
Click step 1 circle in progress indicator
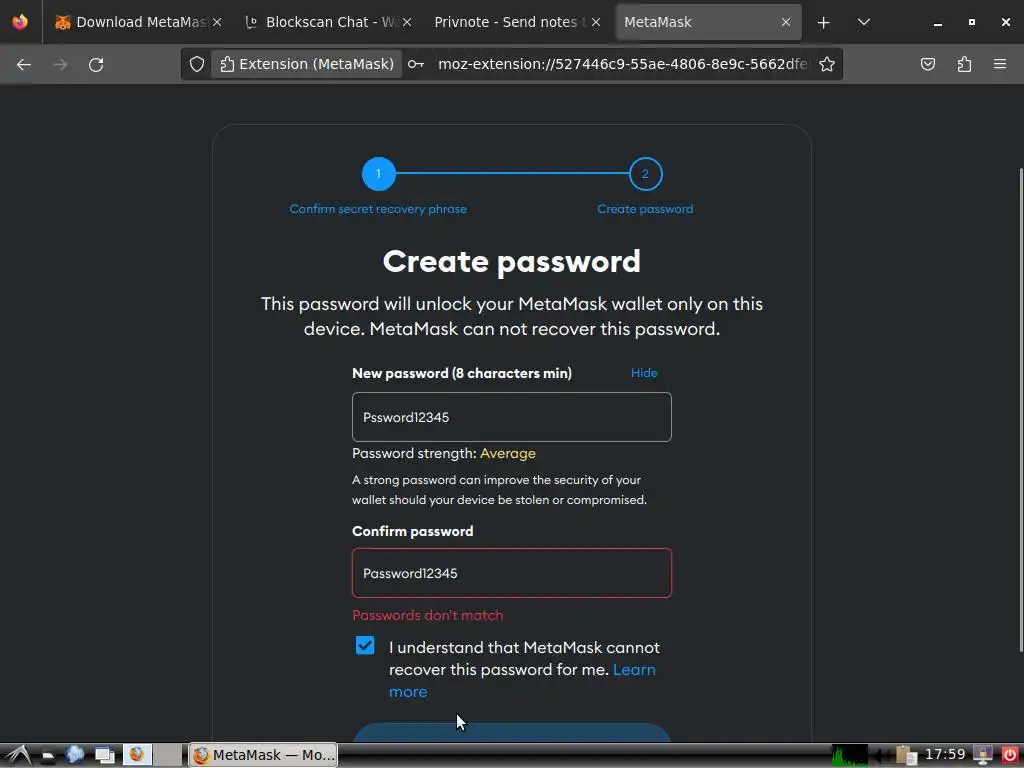click(x=379, y=174)
